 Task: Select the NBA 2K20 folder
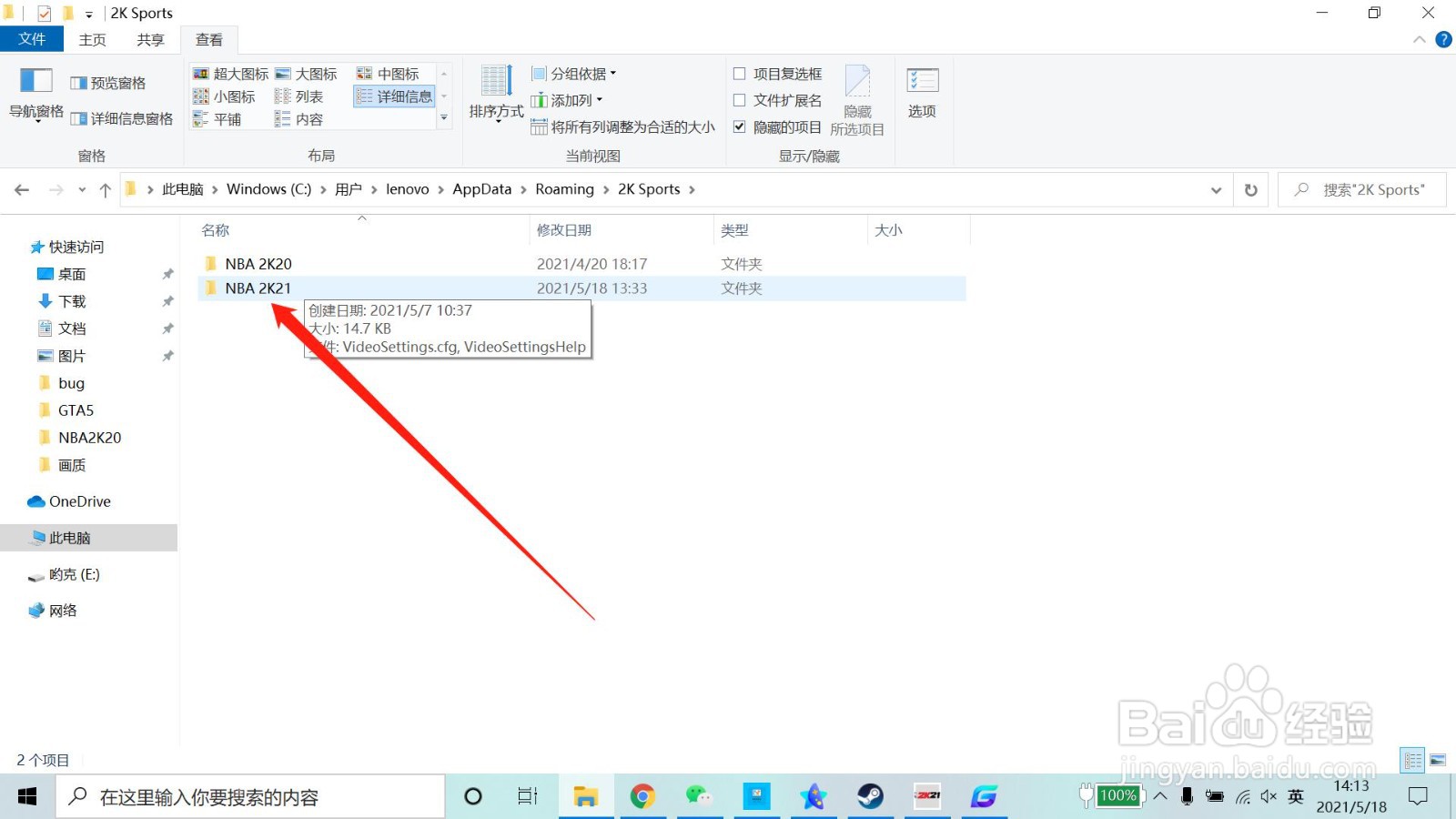click(582, 264)
